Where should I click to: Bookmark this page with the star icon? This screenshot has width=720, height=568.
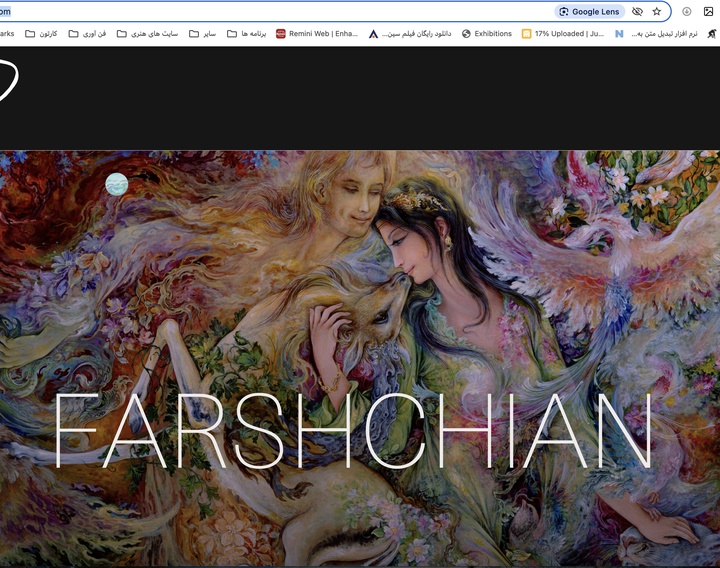point(657,11)
